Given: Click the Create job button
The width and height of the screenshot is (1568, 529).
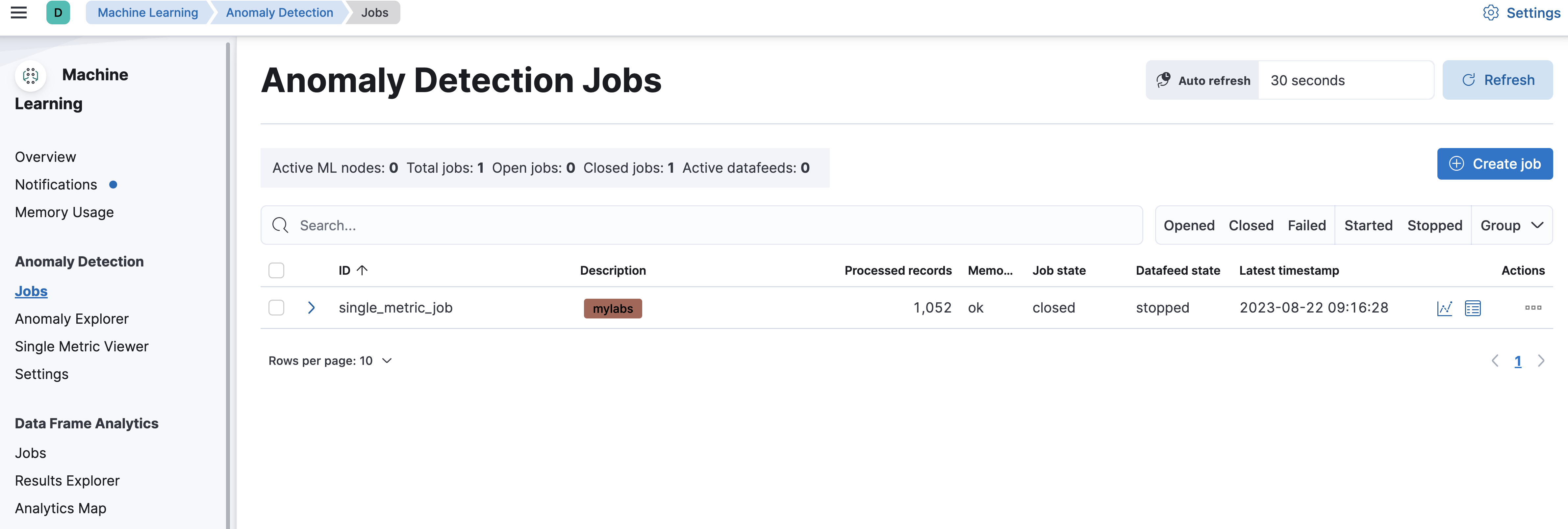Looking at the screenshot, I should [x=1494, y=164].
